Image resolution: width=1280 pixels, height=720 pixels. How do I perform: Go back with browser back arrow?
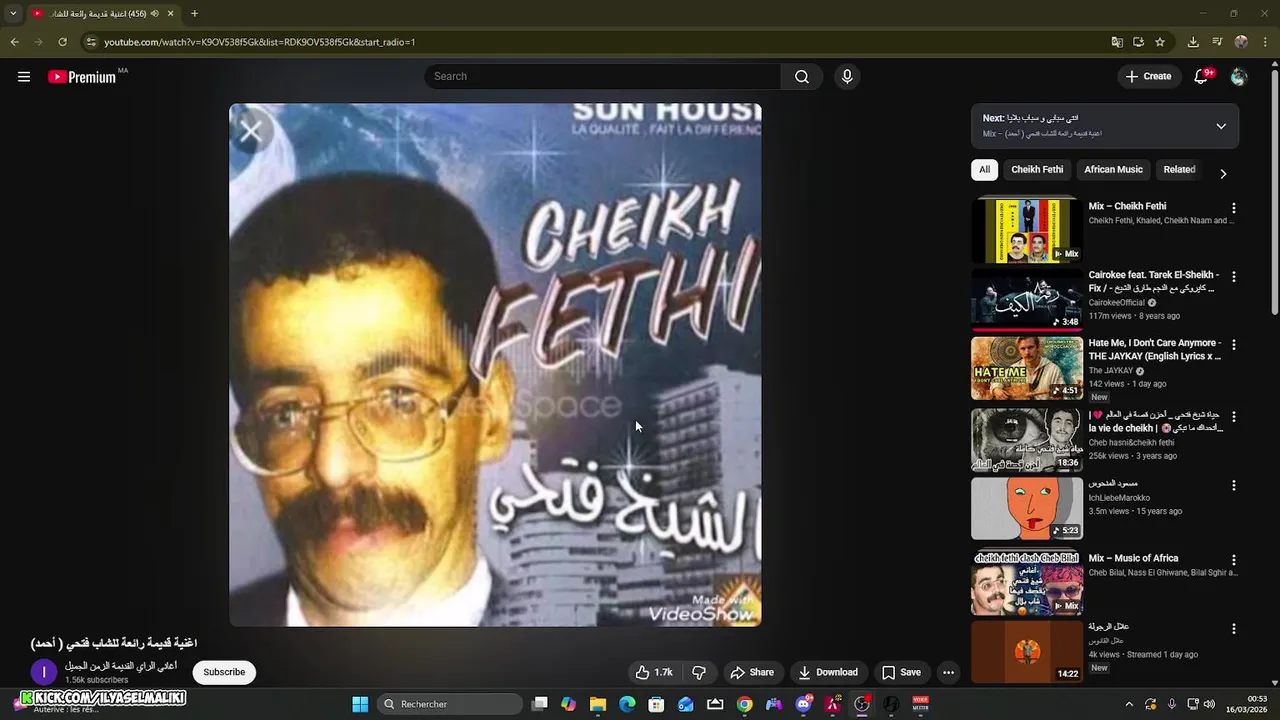14,42
